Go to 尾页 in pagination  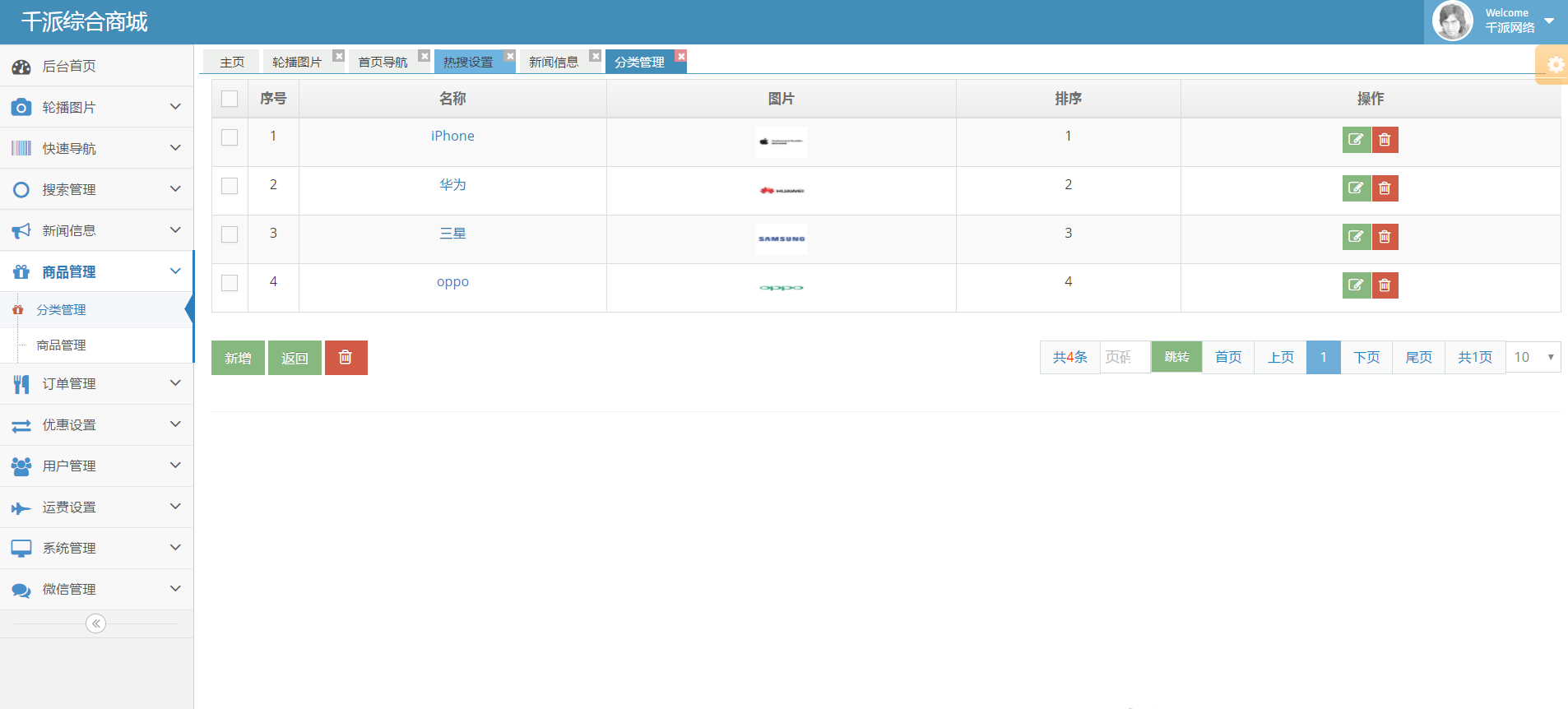point(1419,357)
